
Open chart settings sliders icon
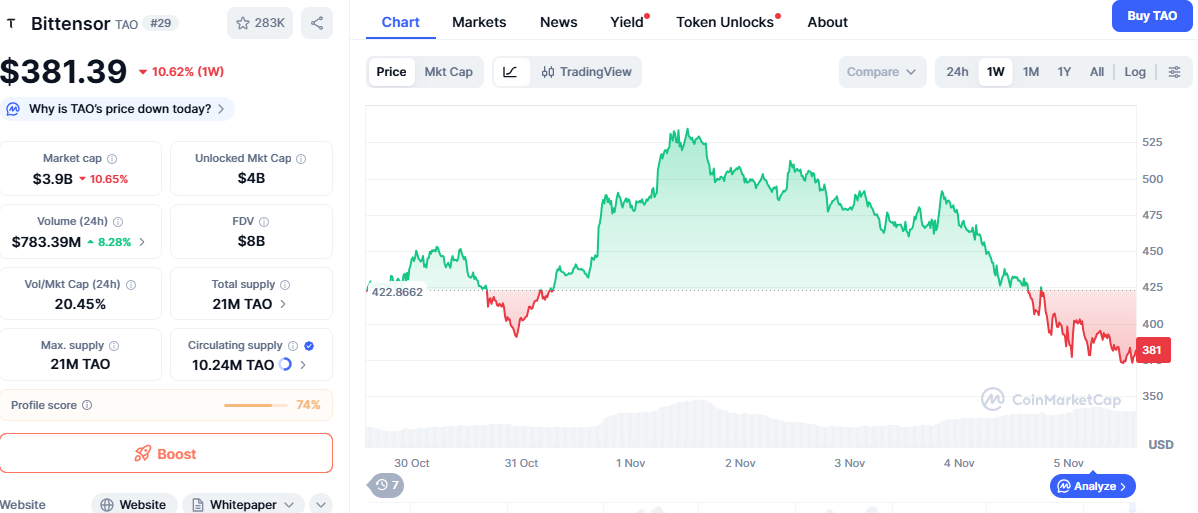point(1174,72)
